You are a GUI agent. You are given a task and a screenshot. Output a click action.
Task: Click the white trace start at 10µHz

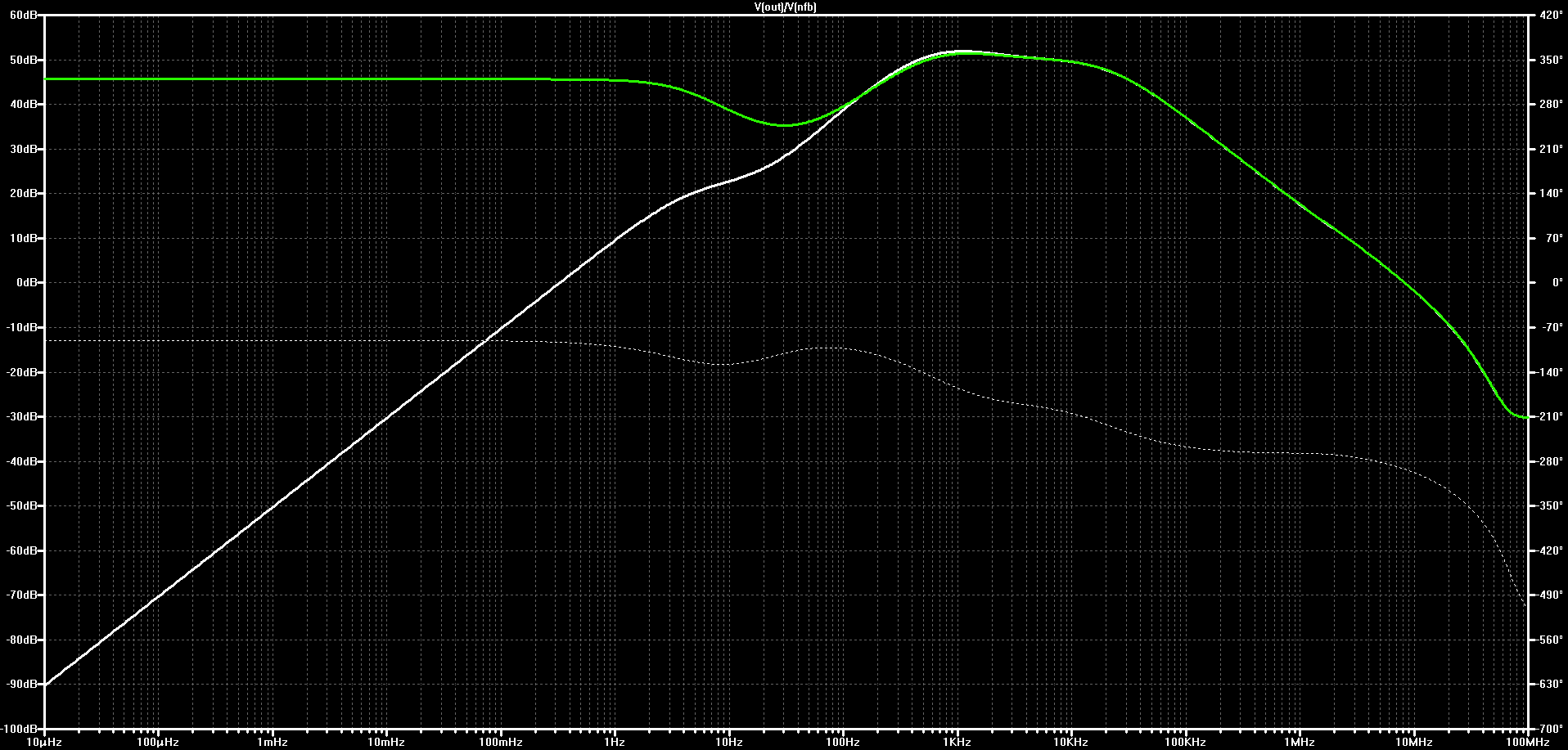(47, 684)
